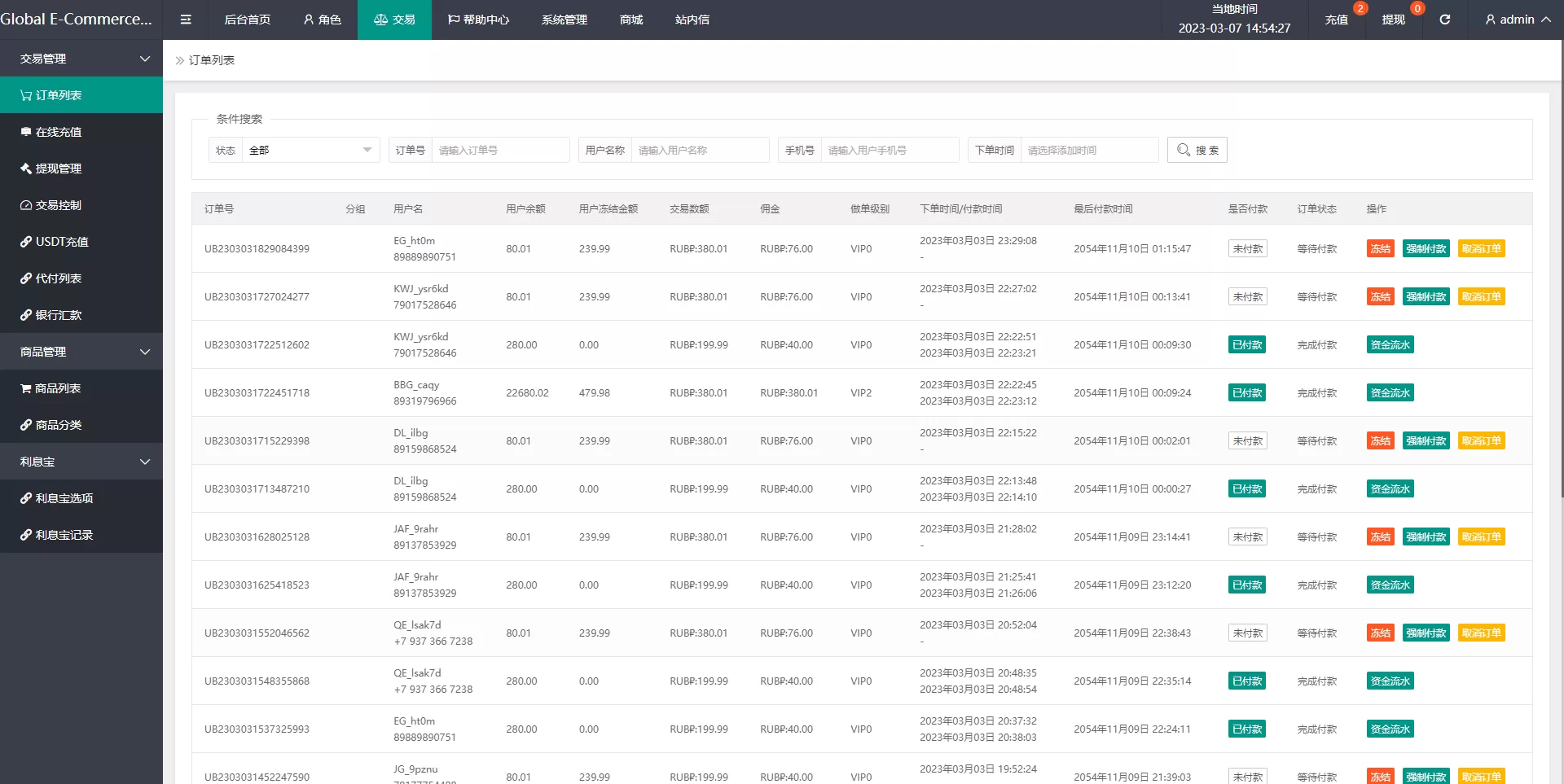Open 提现管理 in the sidebar
This screenshot has height=784, width=1564.
pyautogui.click(x=58, y=169)
